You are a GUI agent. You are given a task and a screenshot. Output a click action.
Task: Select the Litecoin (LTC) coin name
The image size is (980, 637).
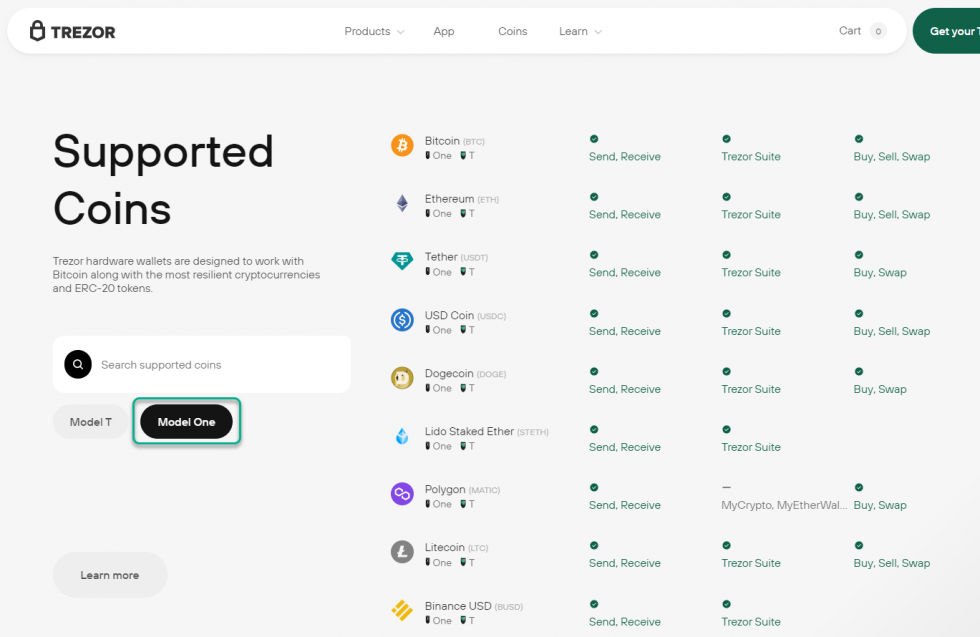456,548
